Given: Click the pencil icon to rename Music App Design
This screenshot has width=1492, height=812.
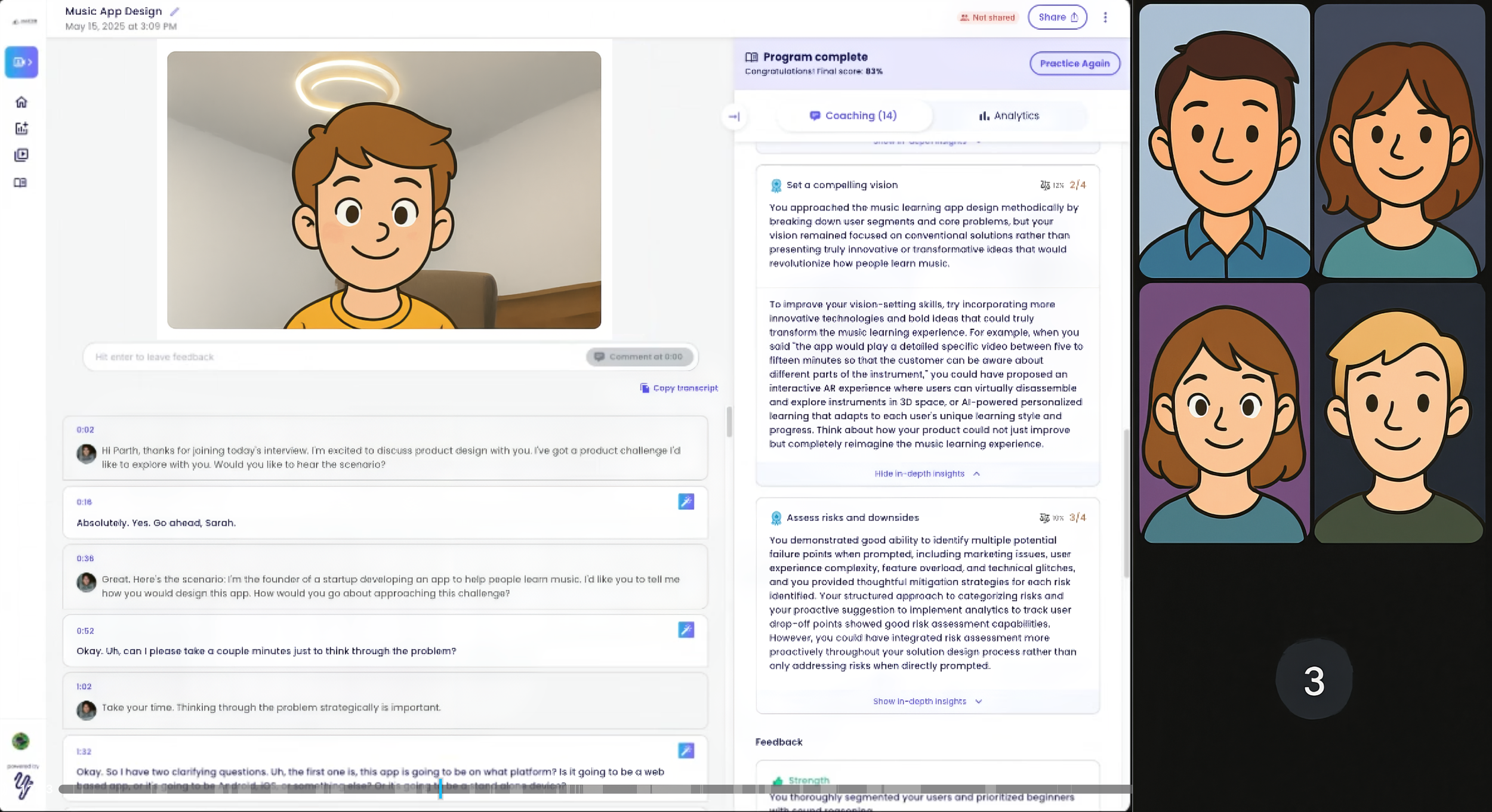Looking at the screenshot, I should pyautogui.click(x=174, y=11).
